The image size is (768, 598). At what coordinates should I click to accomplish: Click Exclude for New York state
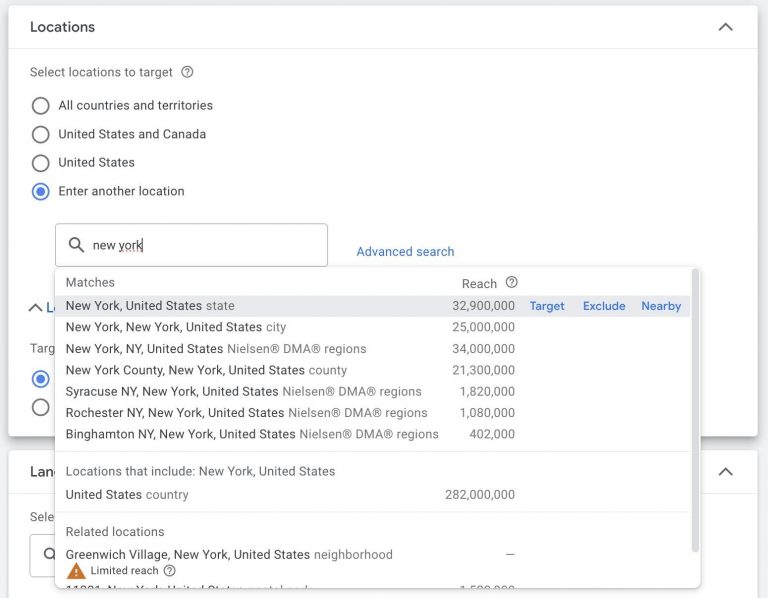pyautogui.click(x=604, y=306)
